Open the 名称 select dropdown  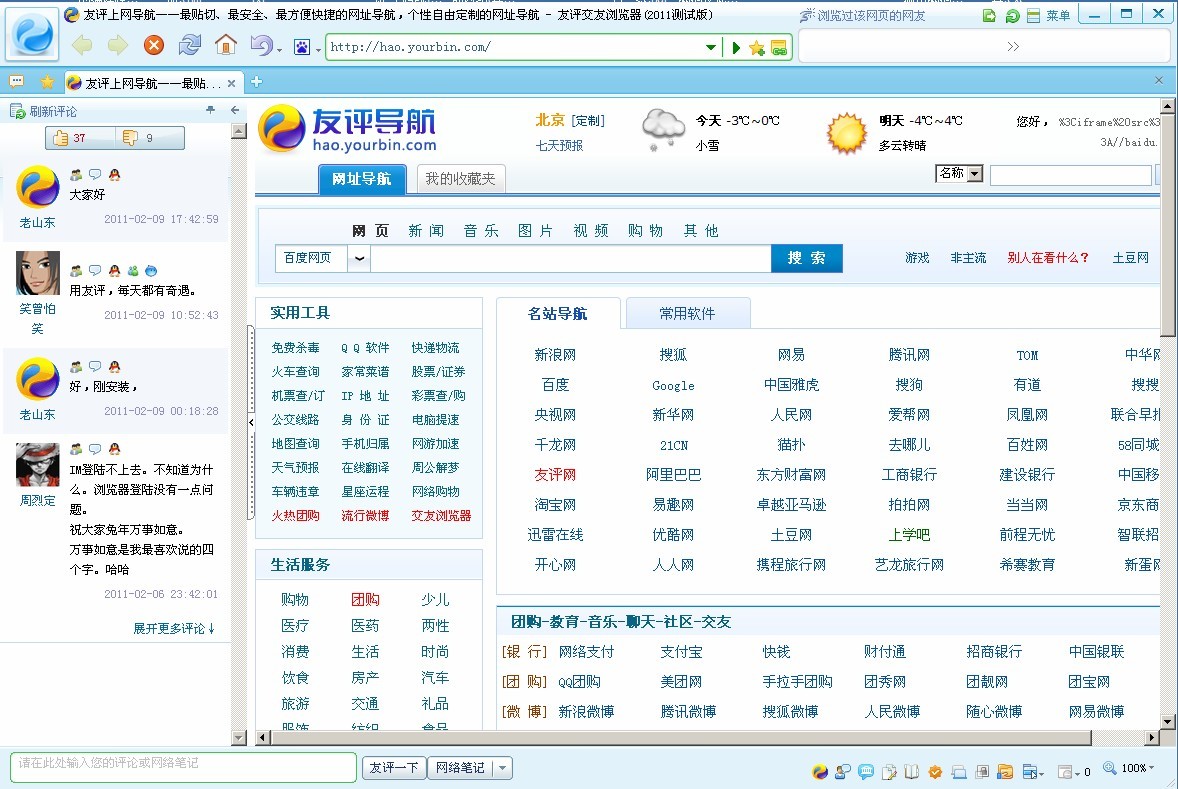point(959,174)
